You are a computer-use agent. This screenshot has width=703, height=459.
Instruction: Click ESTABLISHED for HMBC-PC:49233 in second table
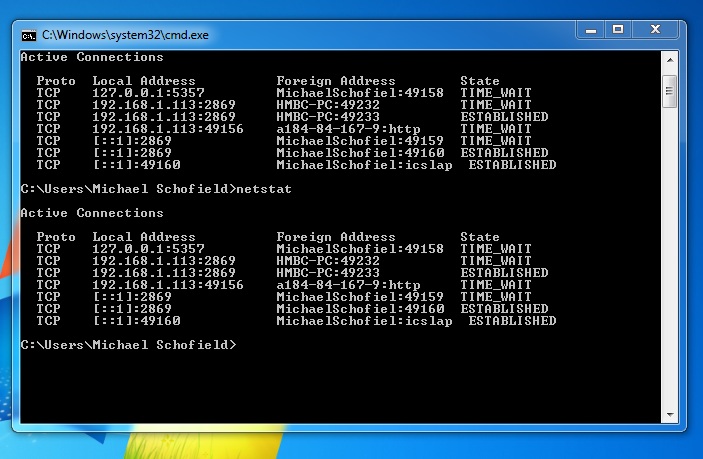pyautogui.click(x=504, y=273)
